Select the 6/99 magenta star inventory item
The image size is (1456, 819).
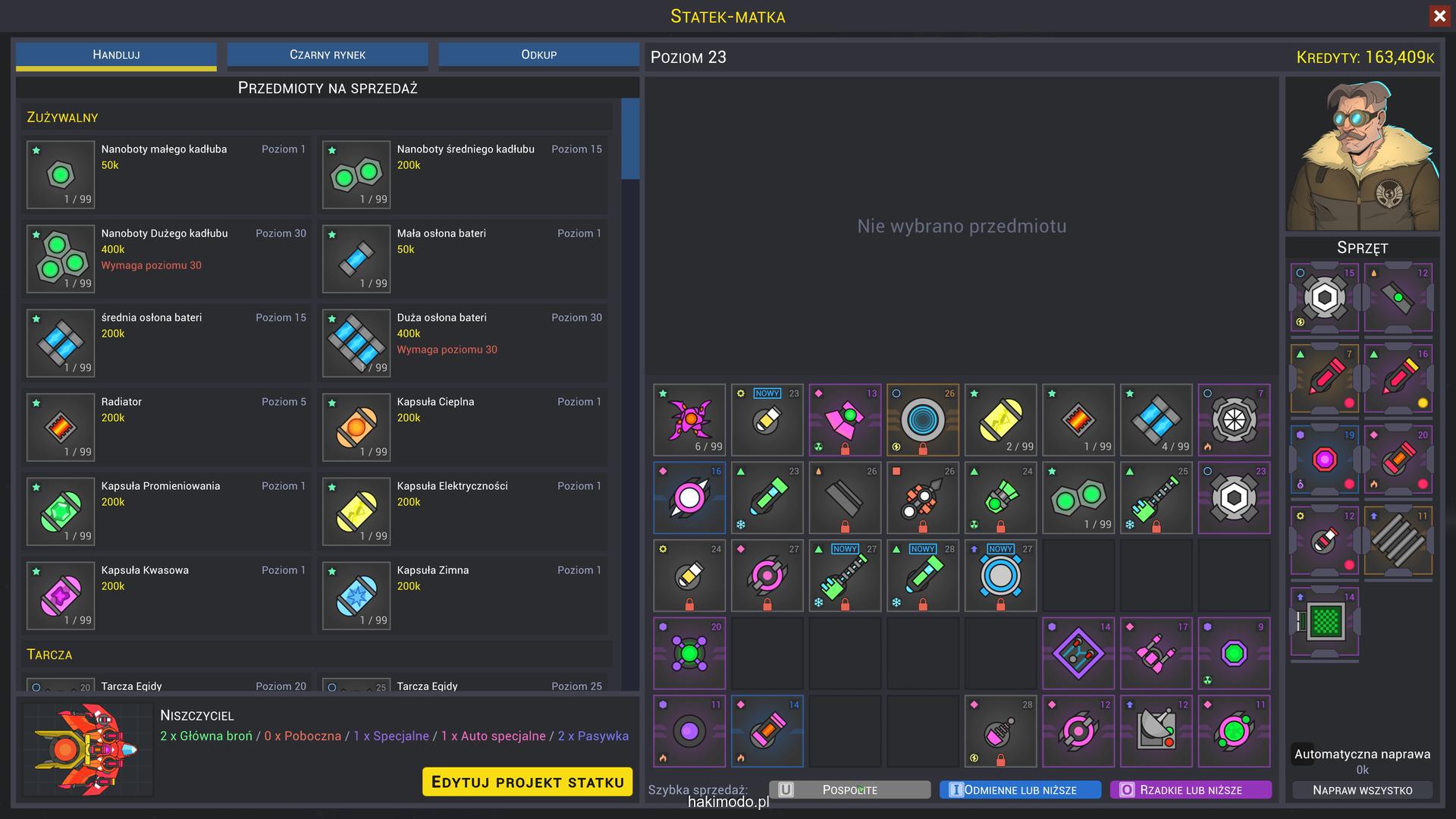click(689, 419)
